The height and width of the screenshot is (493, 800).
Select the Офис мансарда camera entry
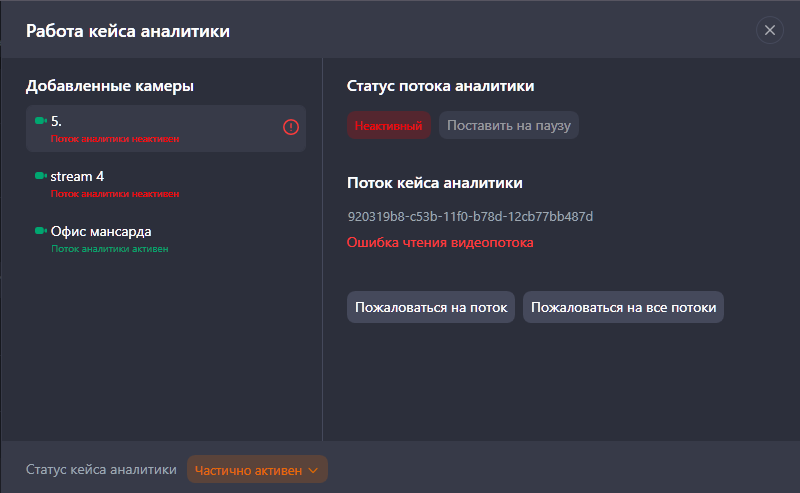[165, 238]
